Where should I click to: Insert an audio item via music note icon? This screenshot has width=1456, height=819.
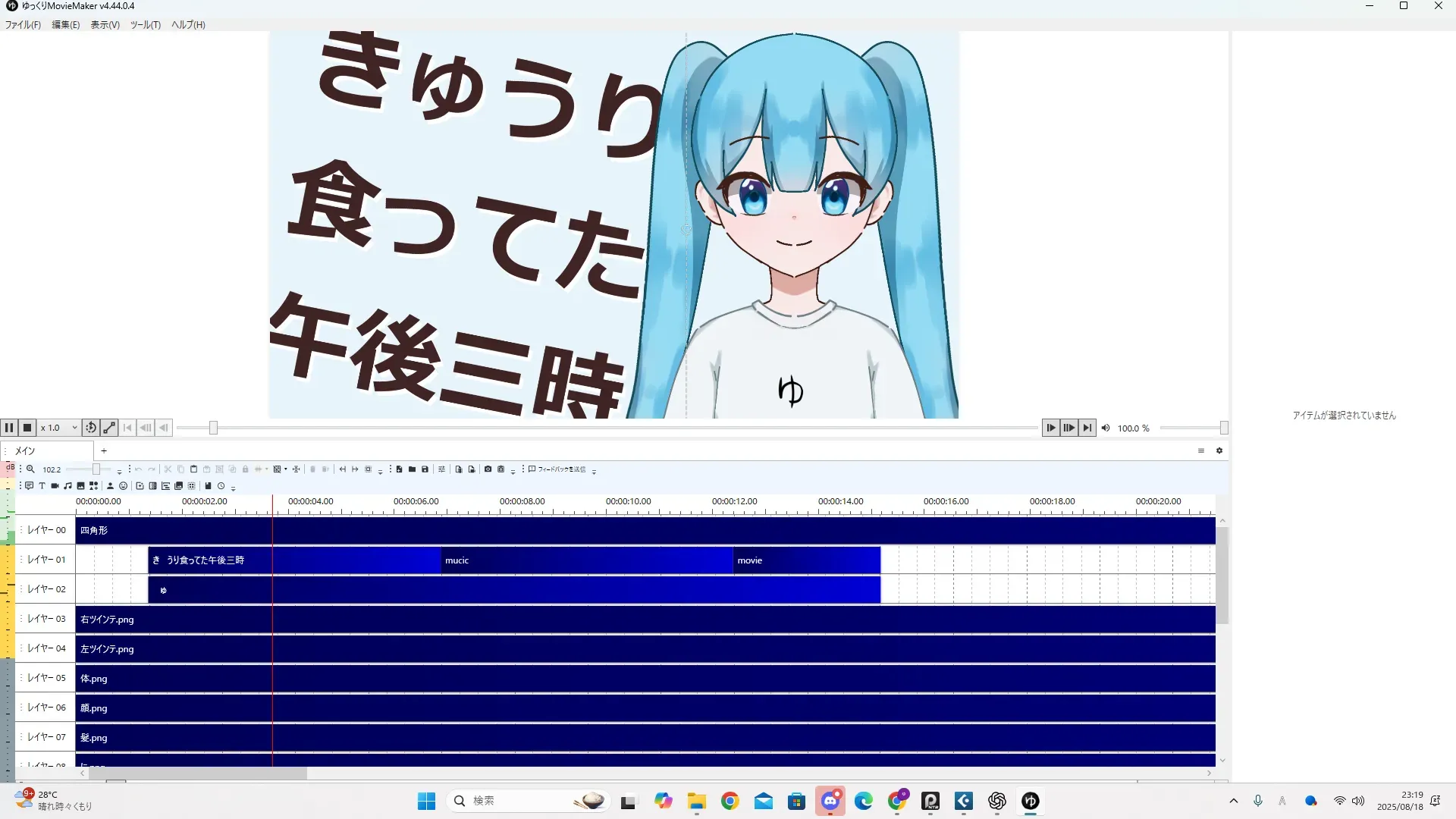pos(67,486)
